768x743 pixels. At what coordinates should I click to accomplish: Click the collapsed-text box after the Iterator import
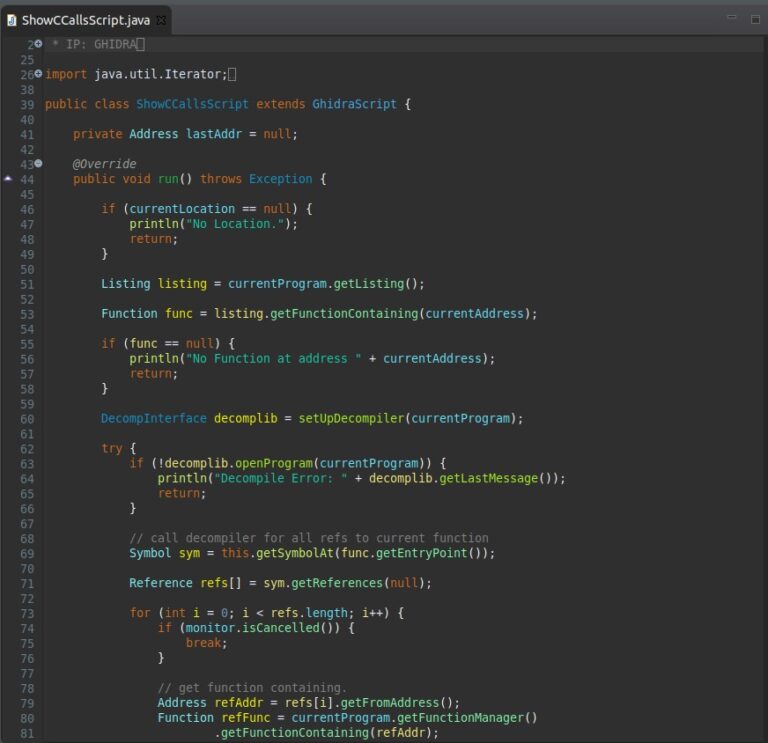(x=232, y=74)
